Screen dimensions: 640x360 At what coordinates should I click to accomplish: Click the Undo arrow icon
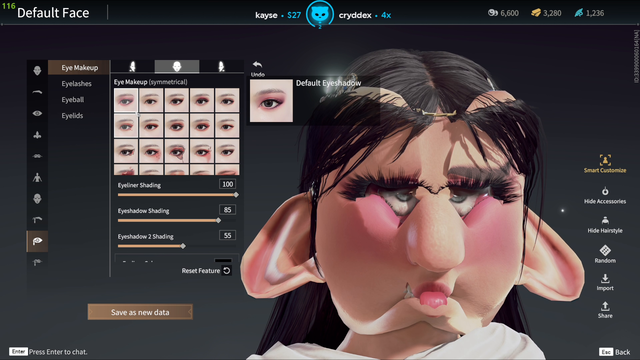[x=257, y=64]
